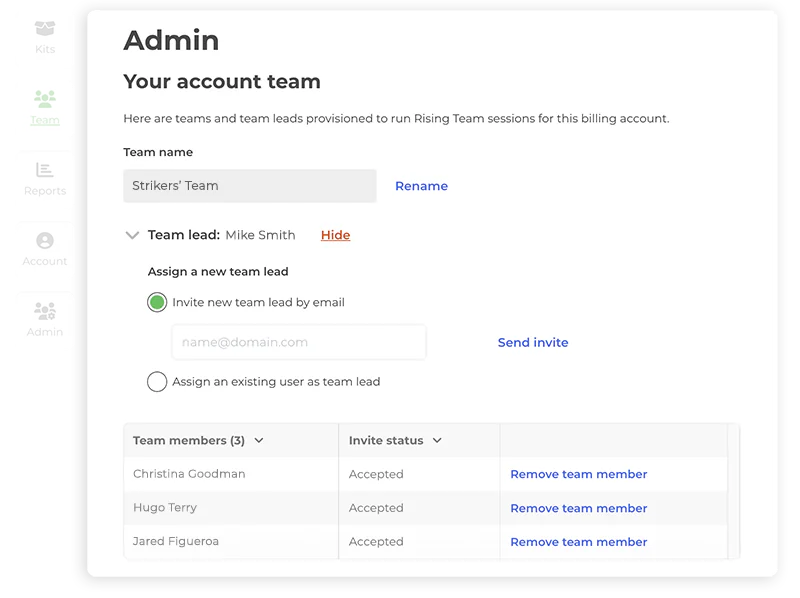Go to the Reports sidebar label
Screen dimensions: 800x598
tap(45, 191)
